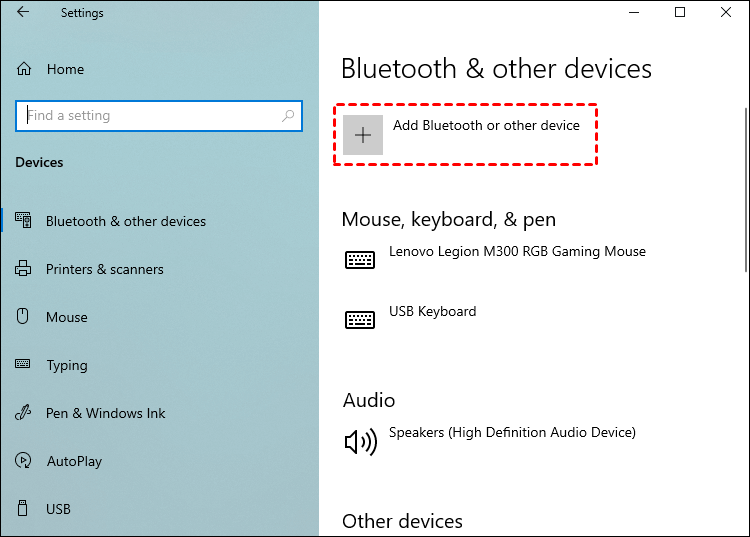Click the USB icon in sidebar
The image size is (750, 537).
click(24, 509)
